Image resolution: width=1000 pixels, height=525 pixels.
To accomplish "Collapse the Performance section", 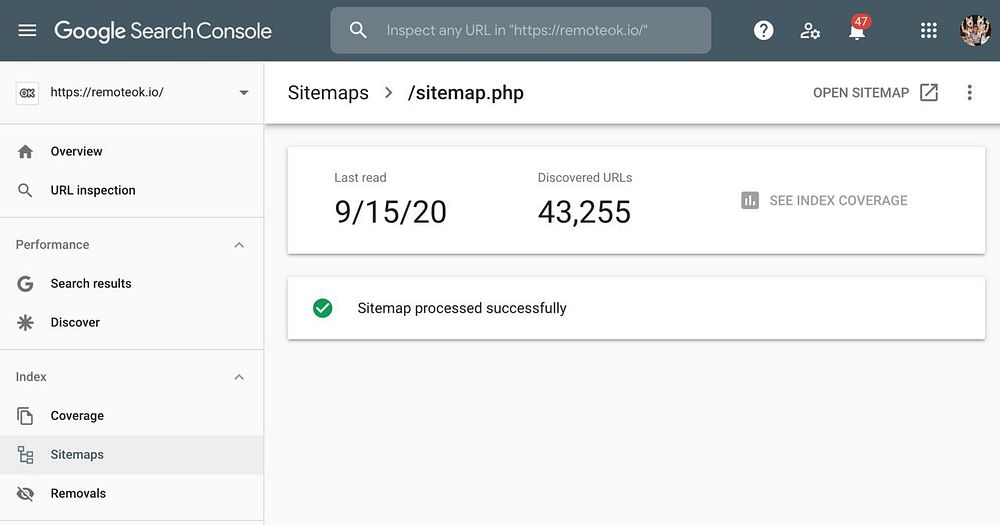I will pyautogui.click(x=239, y=245).
